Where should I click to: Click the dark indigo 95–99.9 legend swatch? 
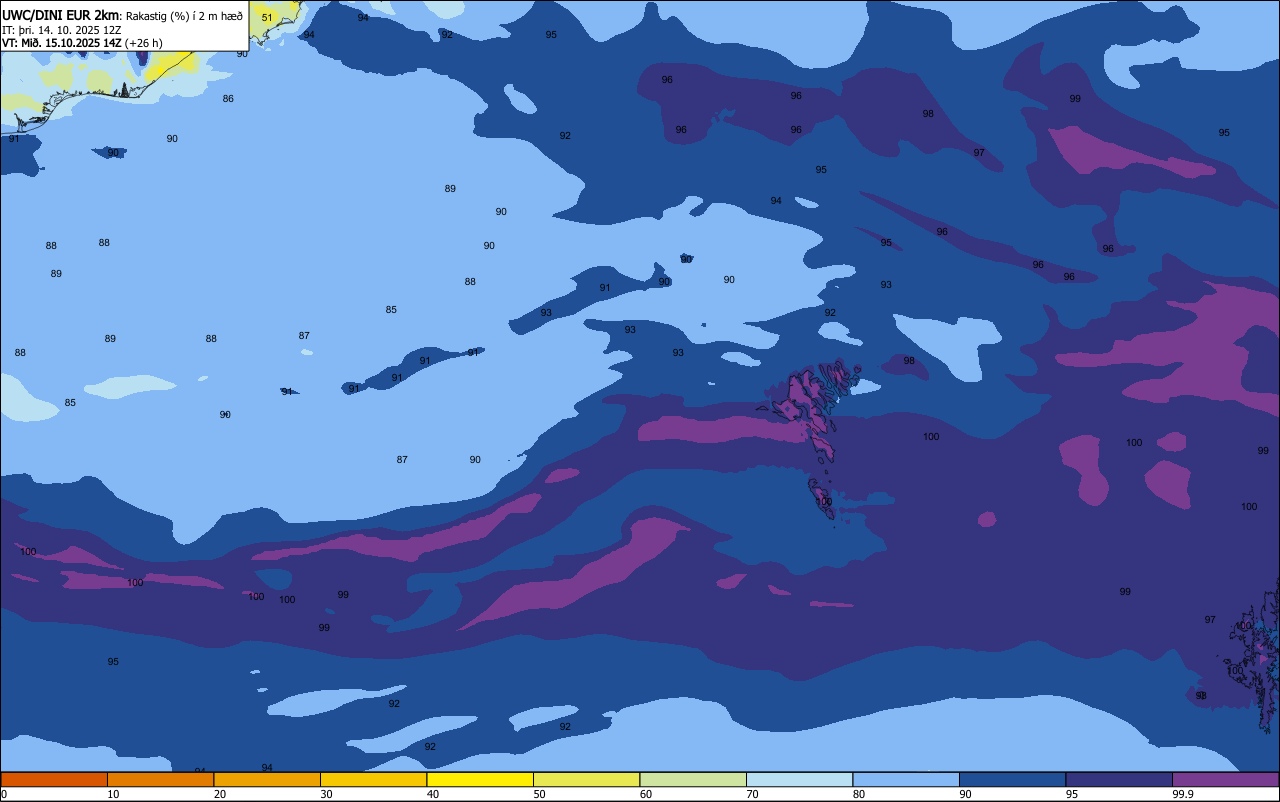[x=1119, y=779]
